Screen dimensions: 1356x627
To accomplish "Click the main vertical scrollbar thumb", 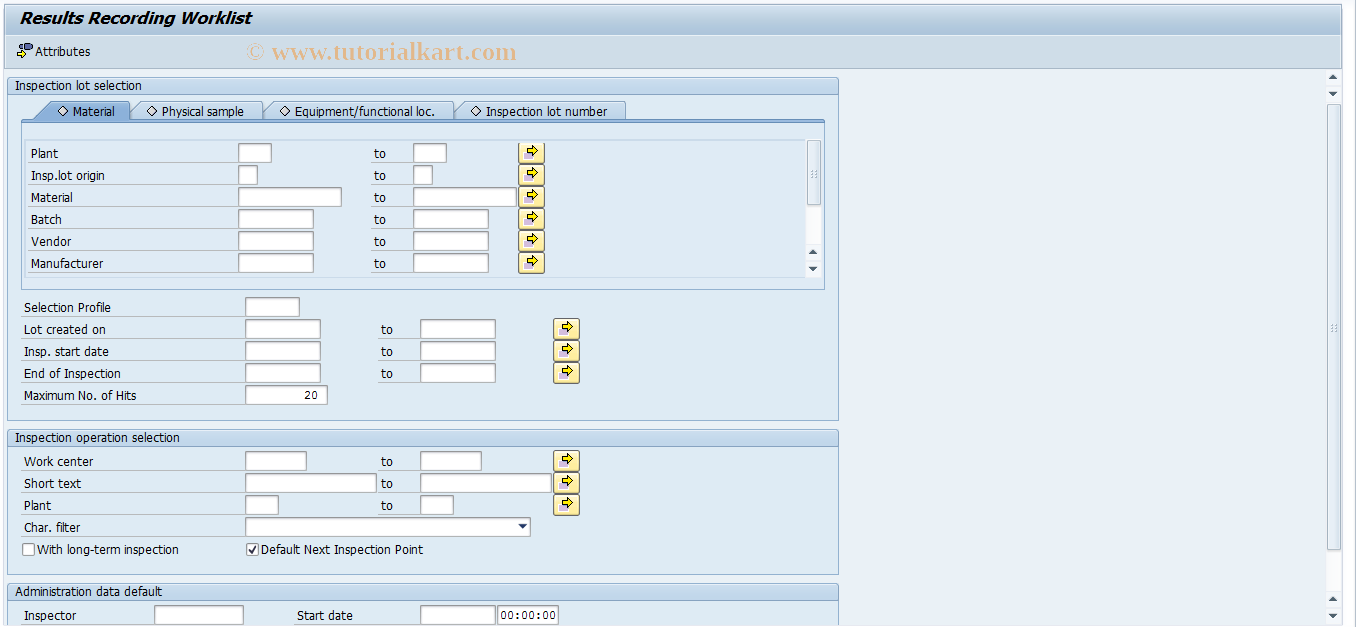I will click(x=1333, y=327).
